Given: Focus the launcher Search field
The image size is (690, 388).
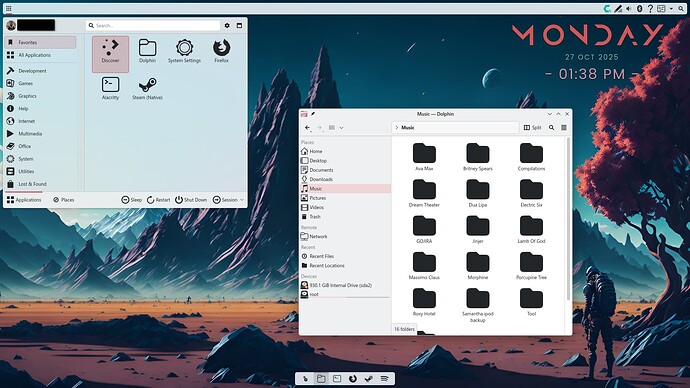Looking at the screenshot, I should click(153, 26).
